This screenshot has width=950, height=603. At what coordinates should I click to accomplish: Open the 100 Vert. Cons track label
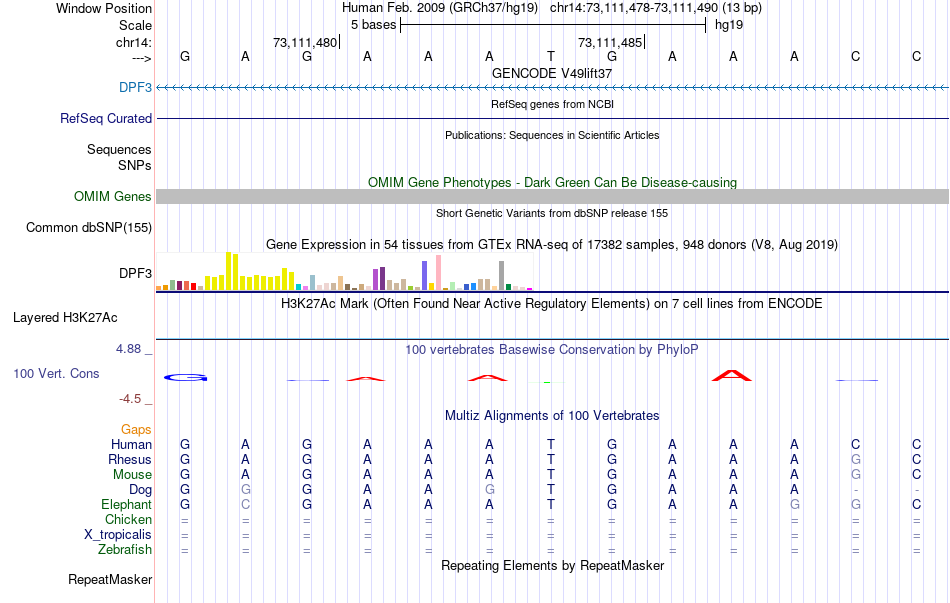coord(56,373)
